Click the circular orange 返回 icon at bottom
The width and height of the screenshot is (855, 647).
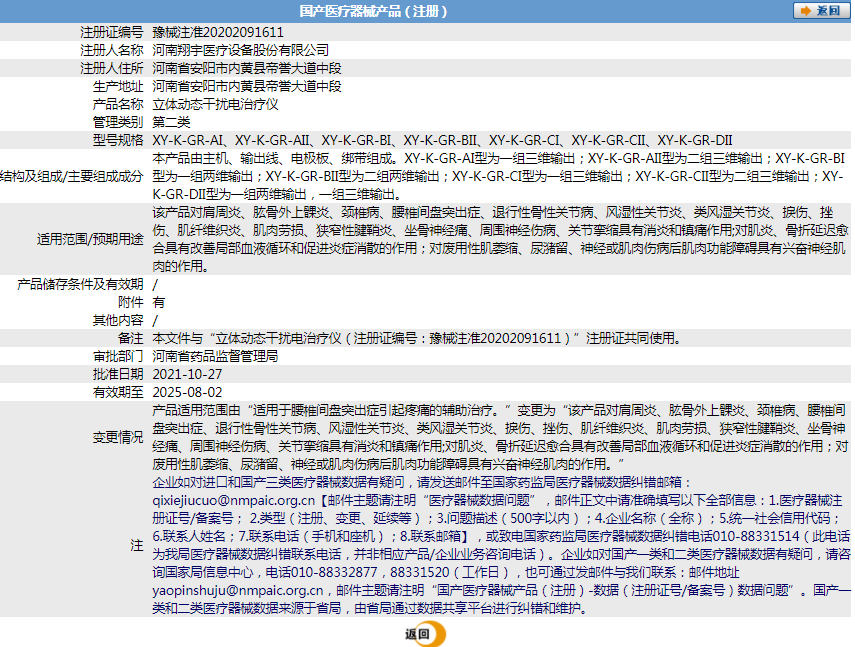point(427,634)
